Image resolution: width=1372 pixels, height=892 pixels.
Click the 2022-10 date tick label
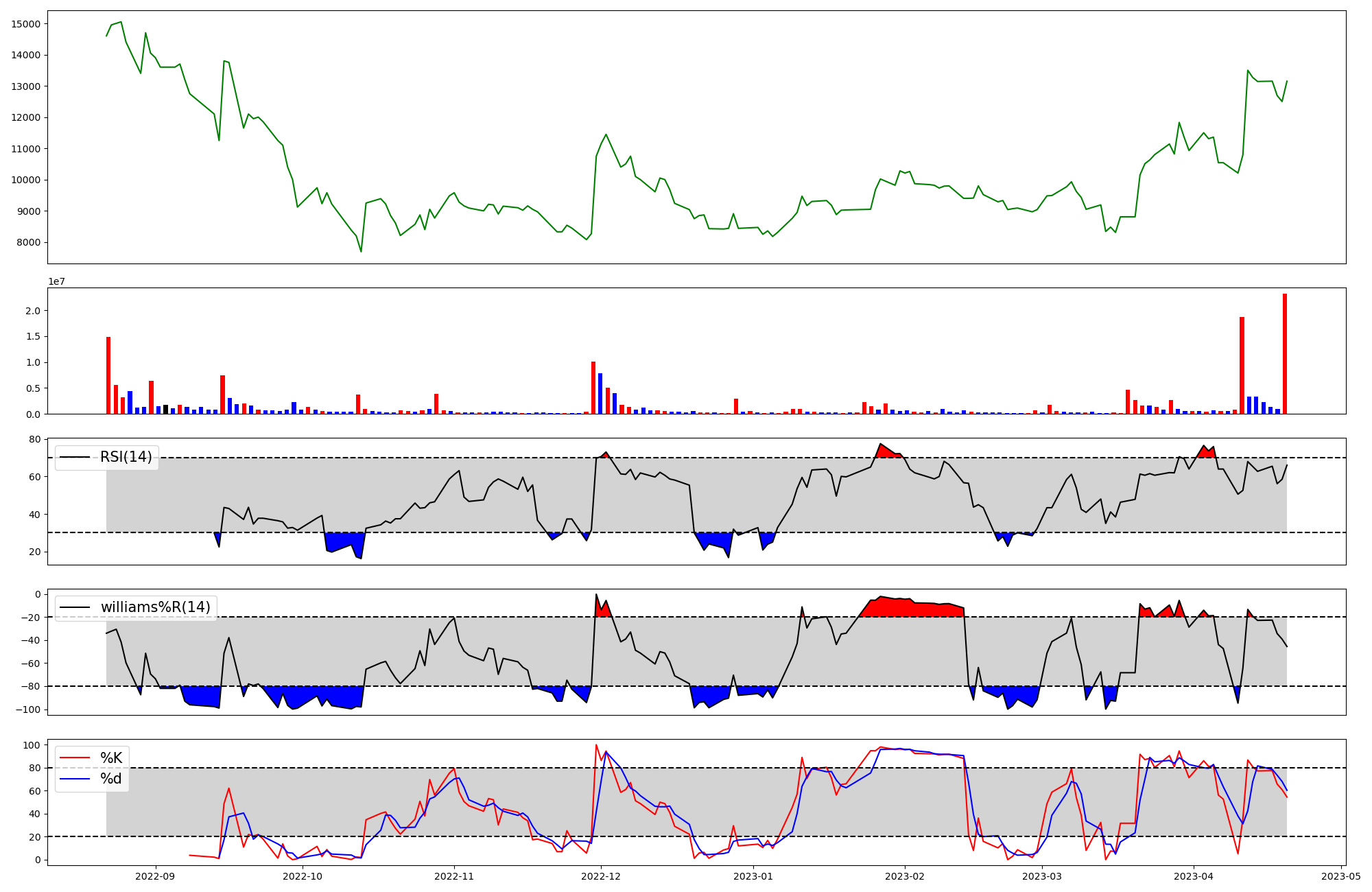point(303,876)
